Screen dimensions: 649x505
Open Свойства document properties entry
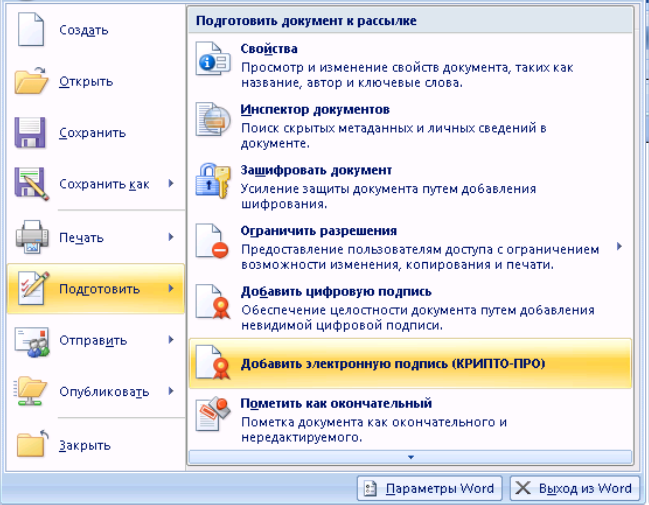[x=410, y=65]
